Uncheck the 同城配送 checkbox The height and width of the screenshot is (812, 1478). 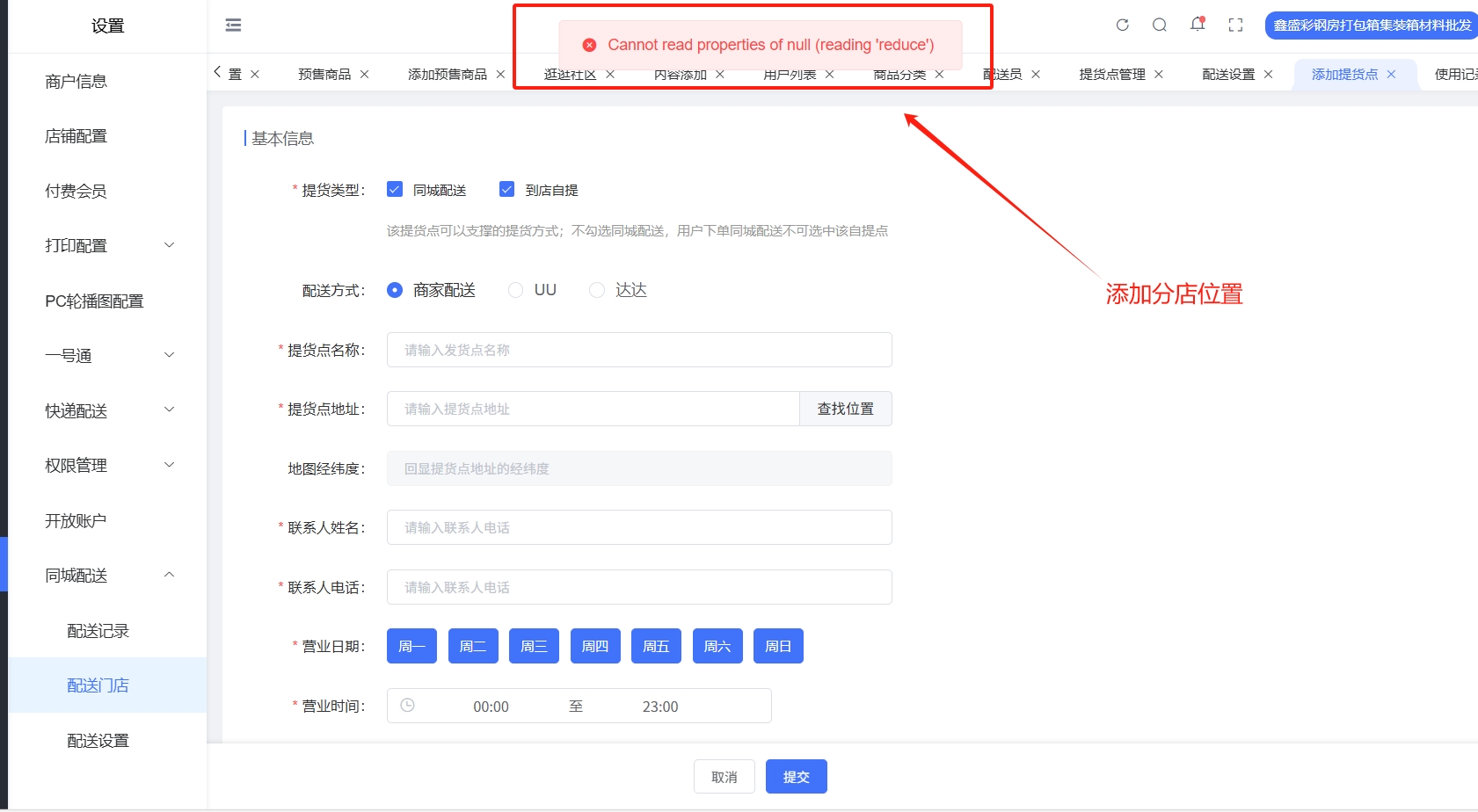(395, 190)
